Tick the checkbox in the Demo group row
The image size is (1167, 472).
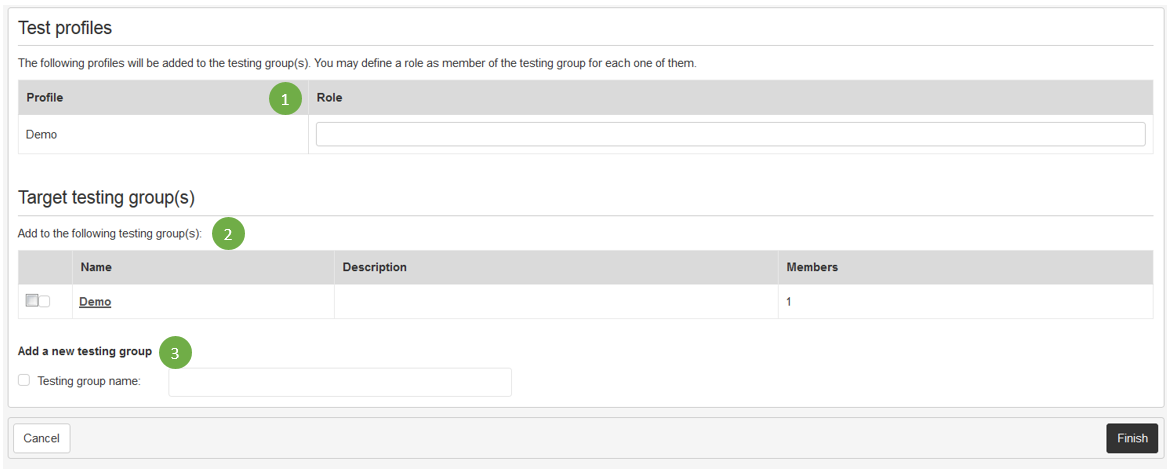(33, 300)
